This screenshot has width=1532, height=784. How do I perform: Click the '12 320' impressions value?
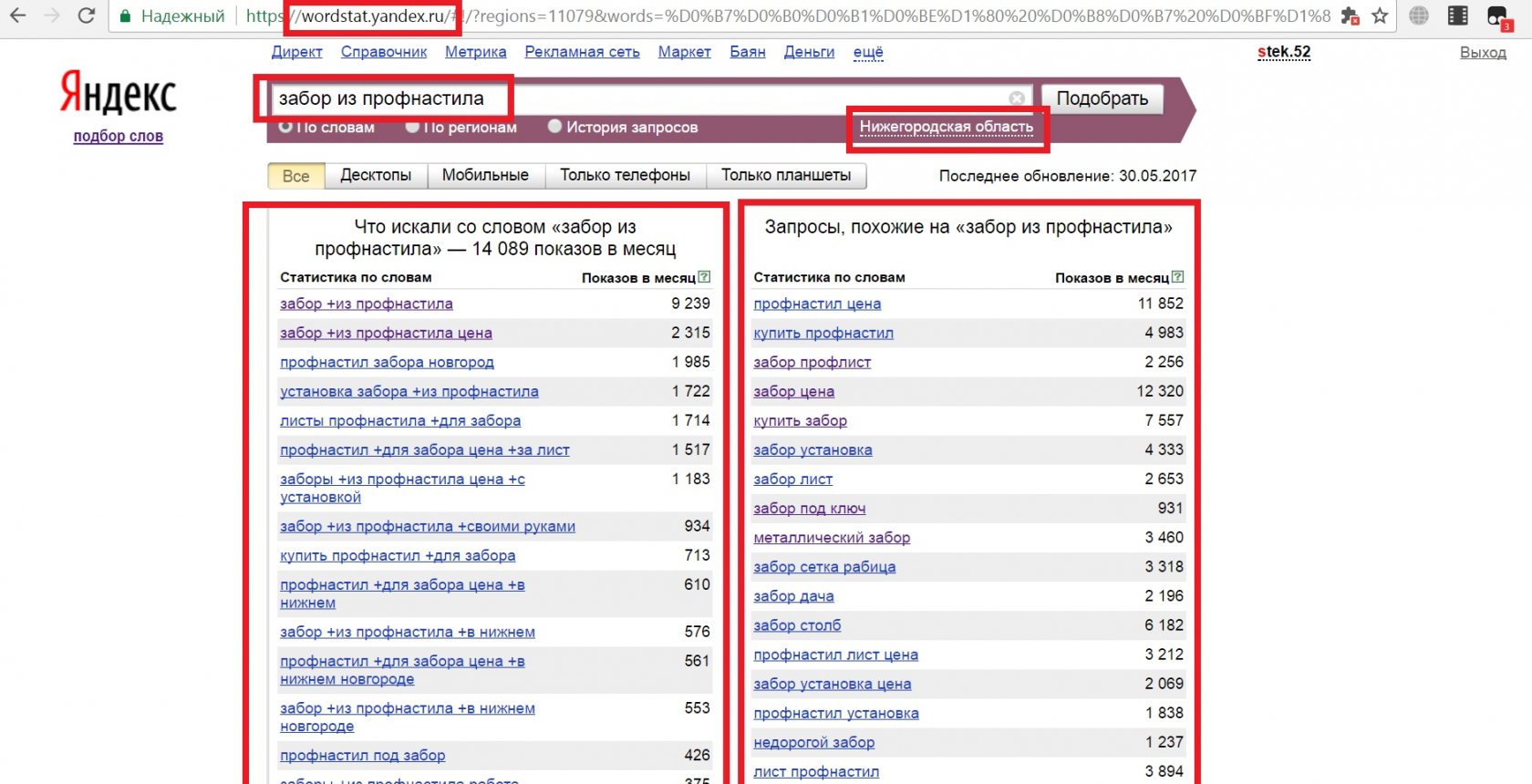(1160, 391)
